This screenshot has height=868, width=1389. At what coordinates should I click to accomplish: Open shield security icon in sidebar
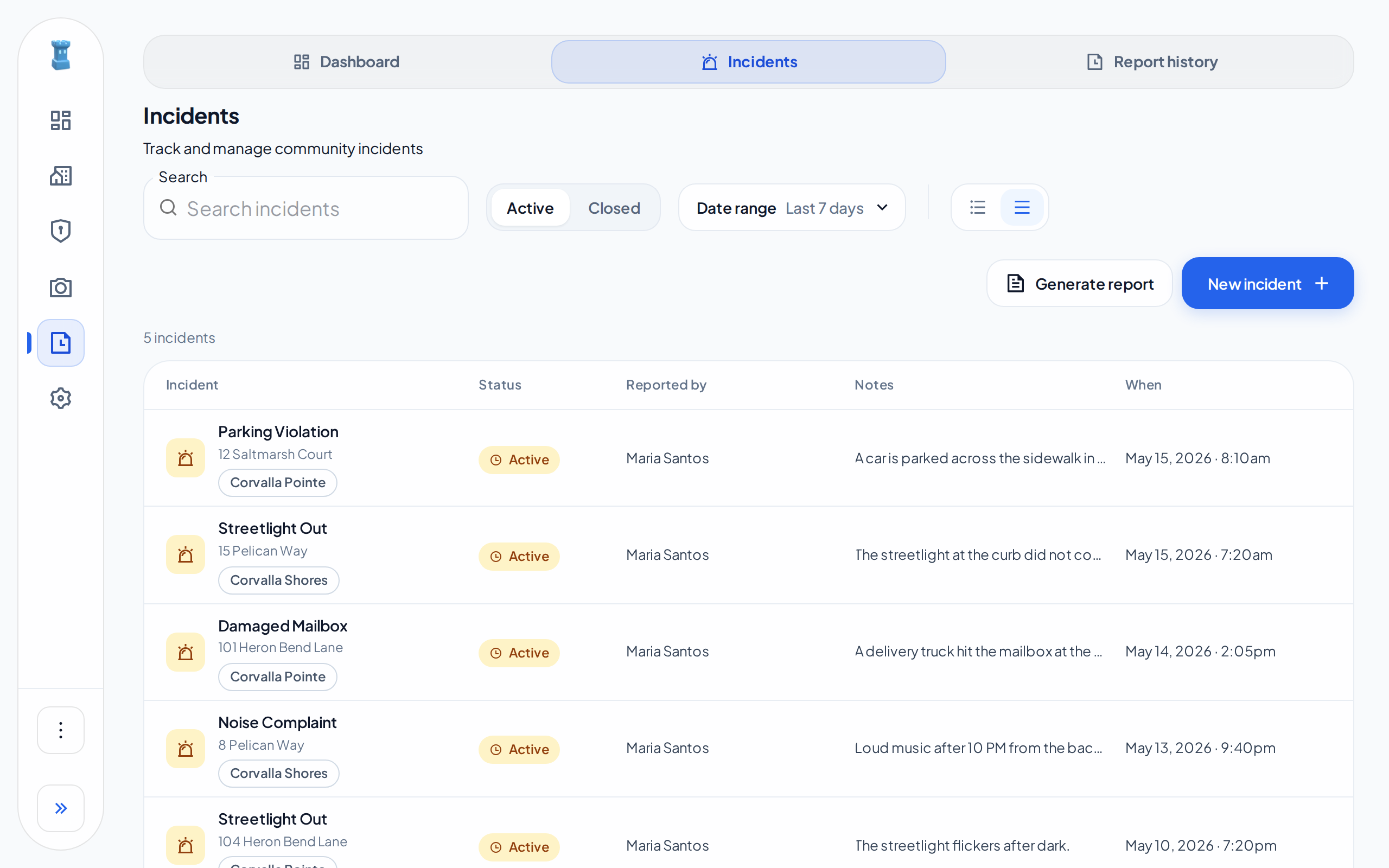[61, 231]
